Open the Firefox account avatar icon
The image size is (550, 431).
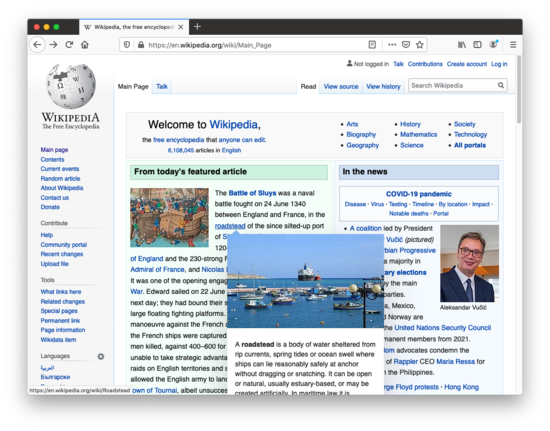point(494,44)
